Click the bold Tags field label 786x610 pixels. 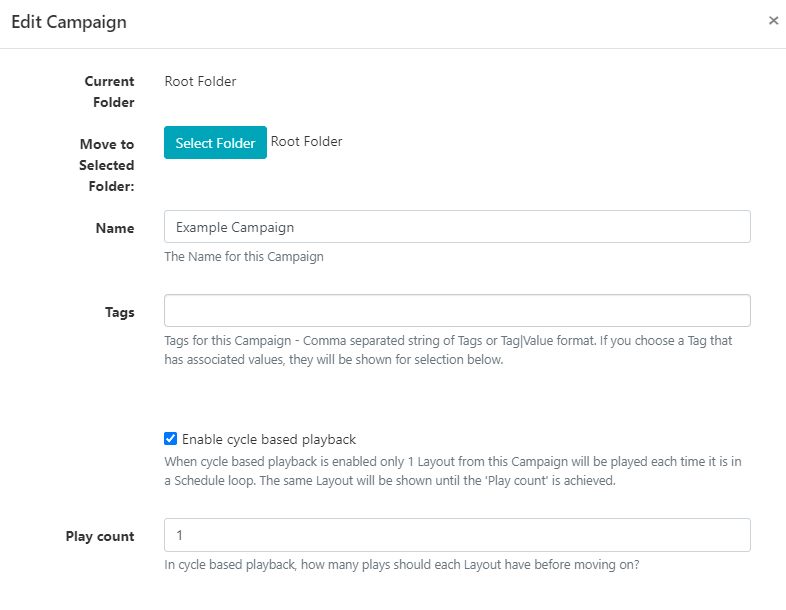[119, 312]
